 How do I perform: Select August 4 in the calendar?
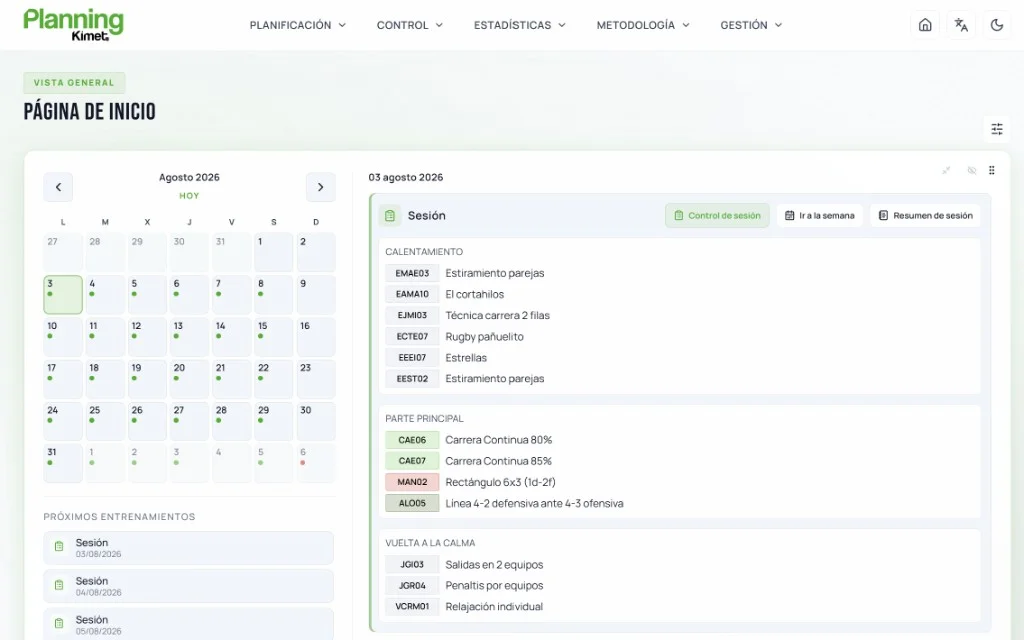pyautogui.click(x=105, y=295)
